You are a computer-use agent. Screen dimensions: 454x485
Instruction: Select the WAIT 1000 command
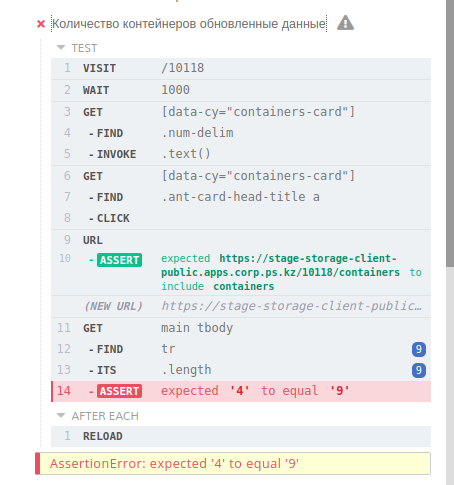[241, 90]
